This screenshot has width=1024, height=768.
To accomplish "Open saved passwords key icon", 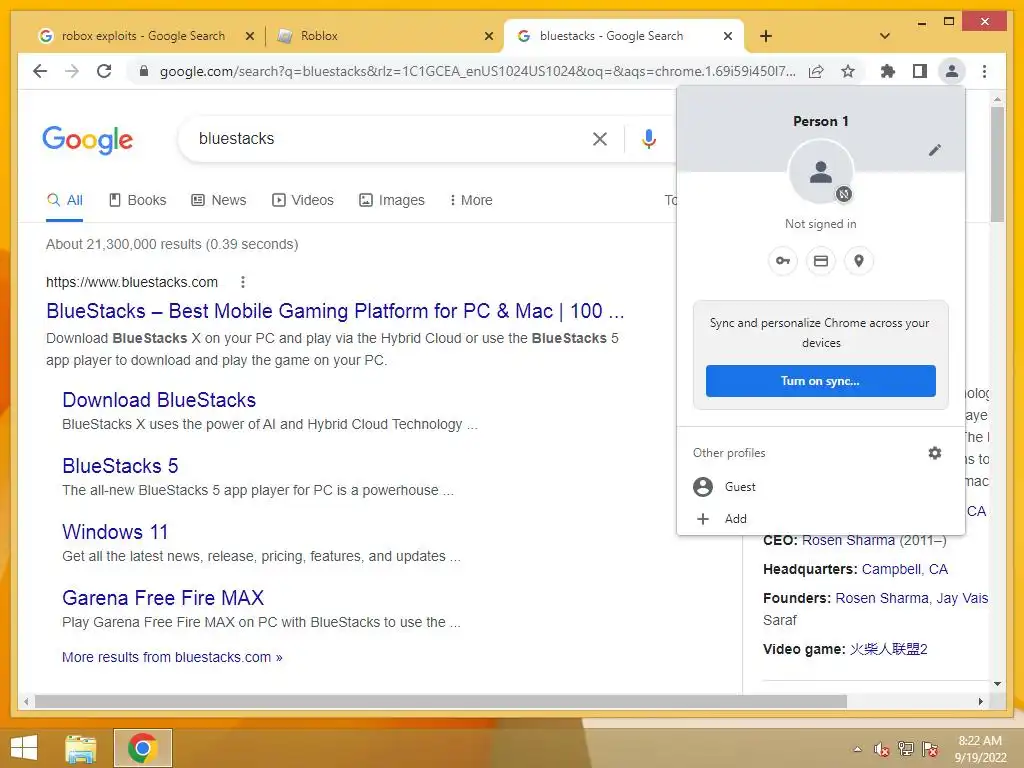I will [x=782, y=261].
